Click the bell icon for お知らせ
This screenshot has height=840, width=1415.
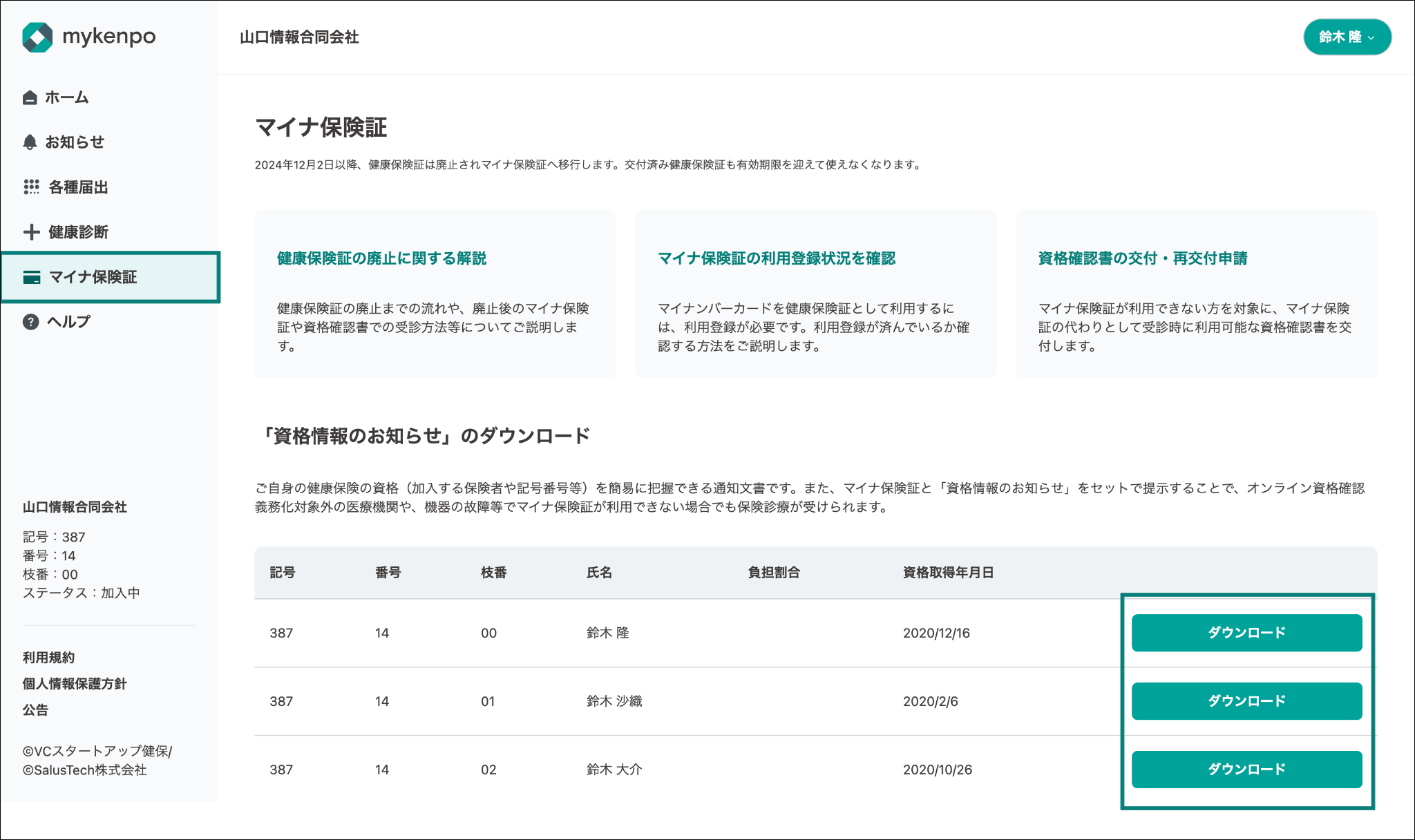click(x=30, y=142)
